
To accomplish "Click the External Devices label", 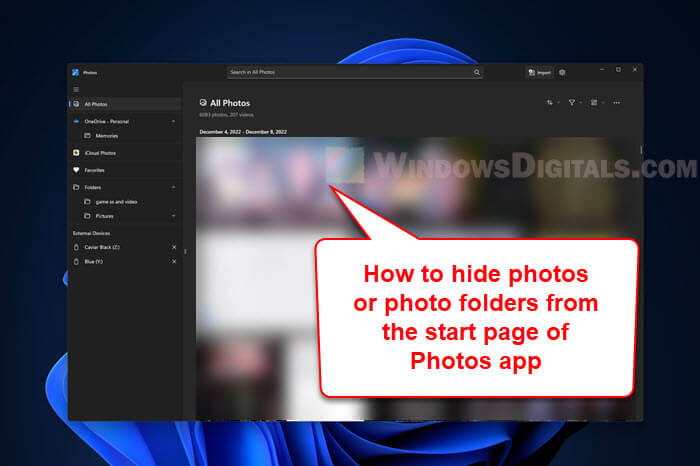I will [91, 233].
